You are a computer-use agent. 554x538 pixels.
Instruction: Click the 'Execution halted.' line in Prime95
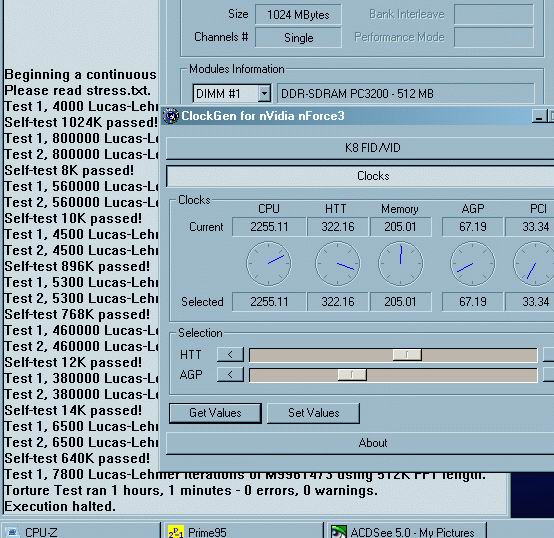[x=60, y=507]
